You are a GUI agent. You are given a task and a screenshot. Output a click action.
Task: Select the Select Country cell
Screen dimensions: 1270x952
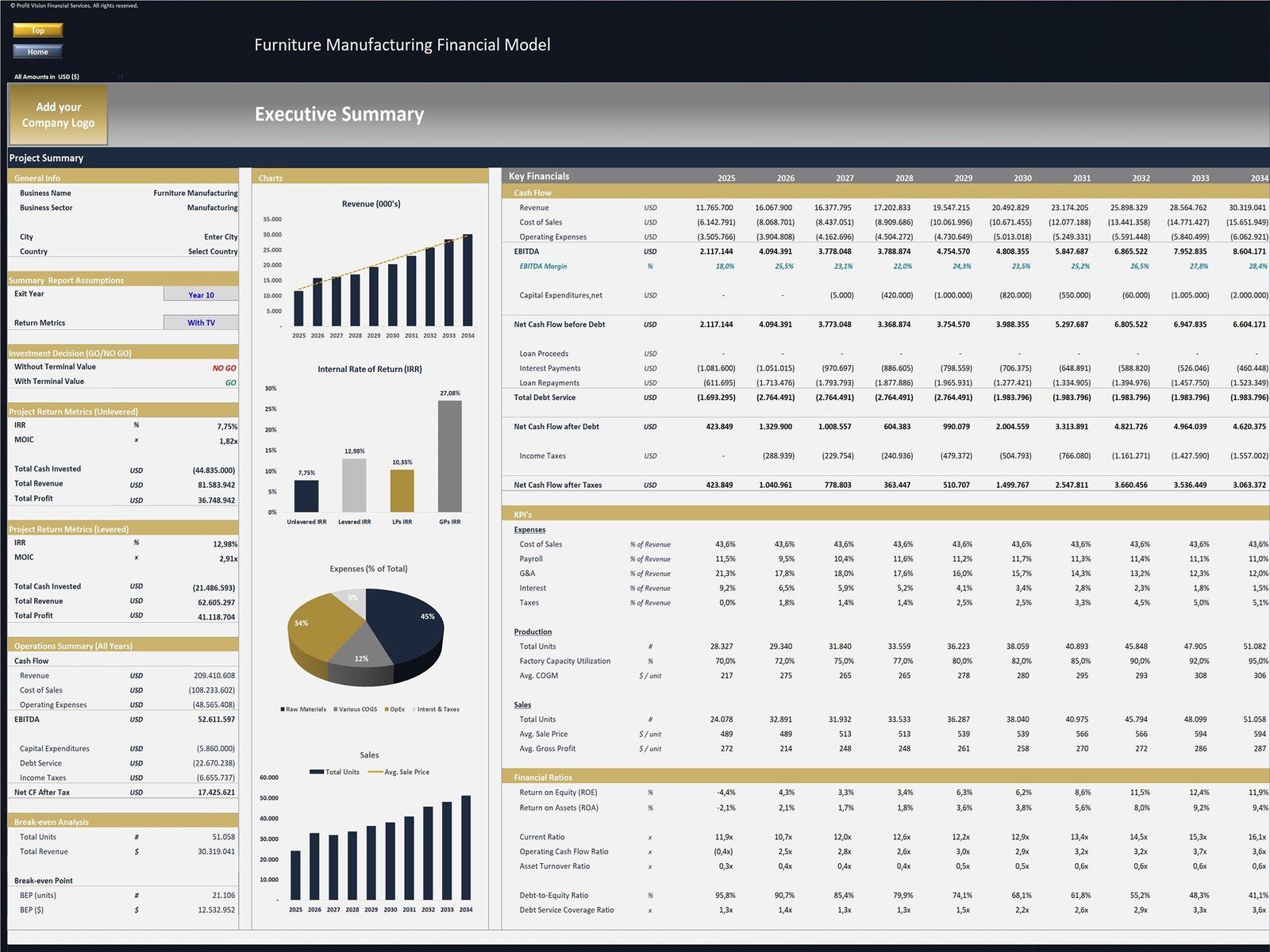212,251
